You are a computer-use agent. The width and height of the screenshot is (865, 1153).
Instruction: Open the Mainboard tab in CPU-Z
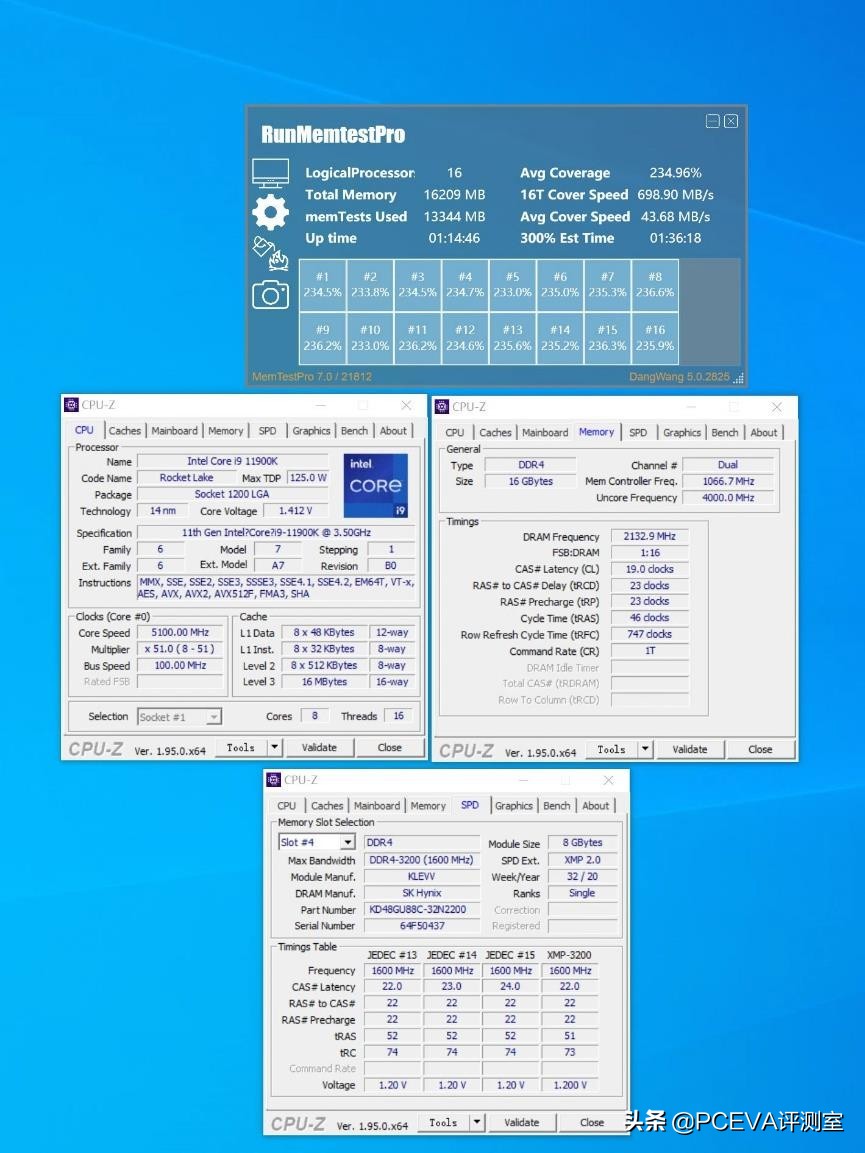[x=174, y=431]
